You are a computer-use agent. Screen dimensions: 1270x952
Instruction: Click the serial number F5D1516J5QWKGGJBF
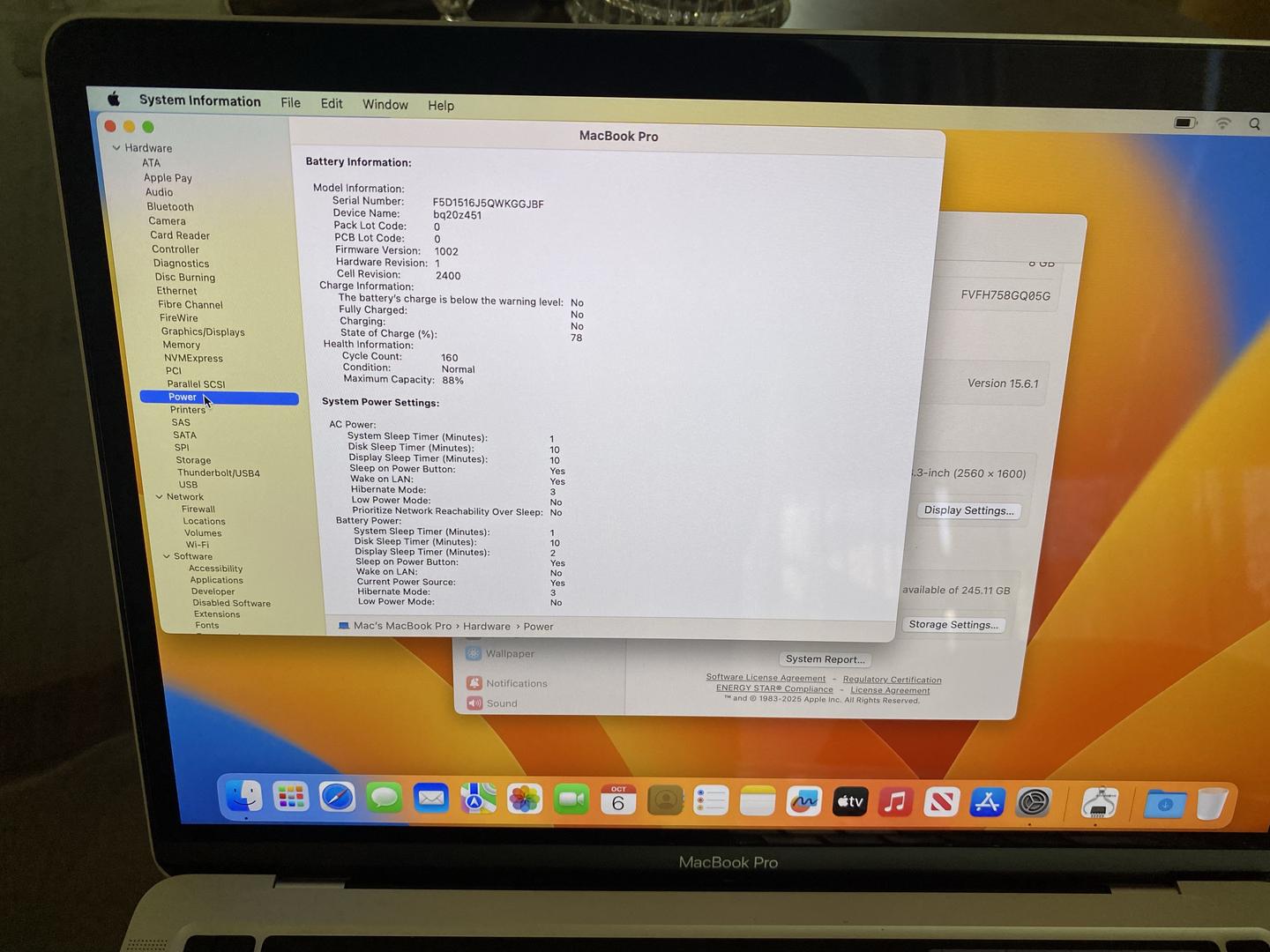tap(488, 204)
